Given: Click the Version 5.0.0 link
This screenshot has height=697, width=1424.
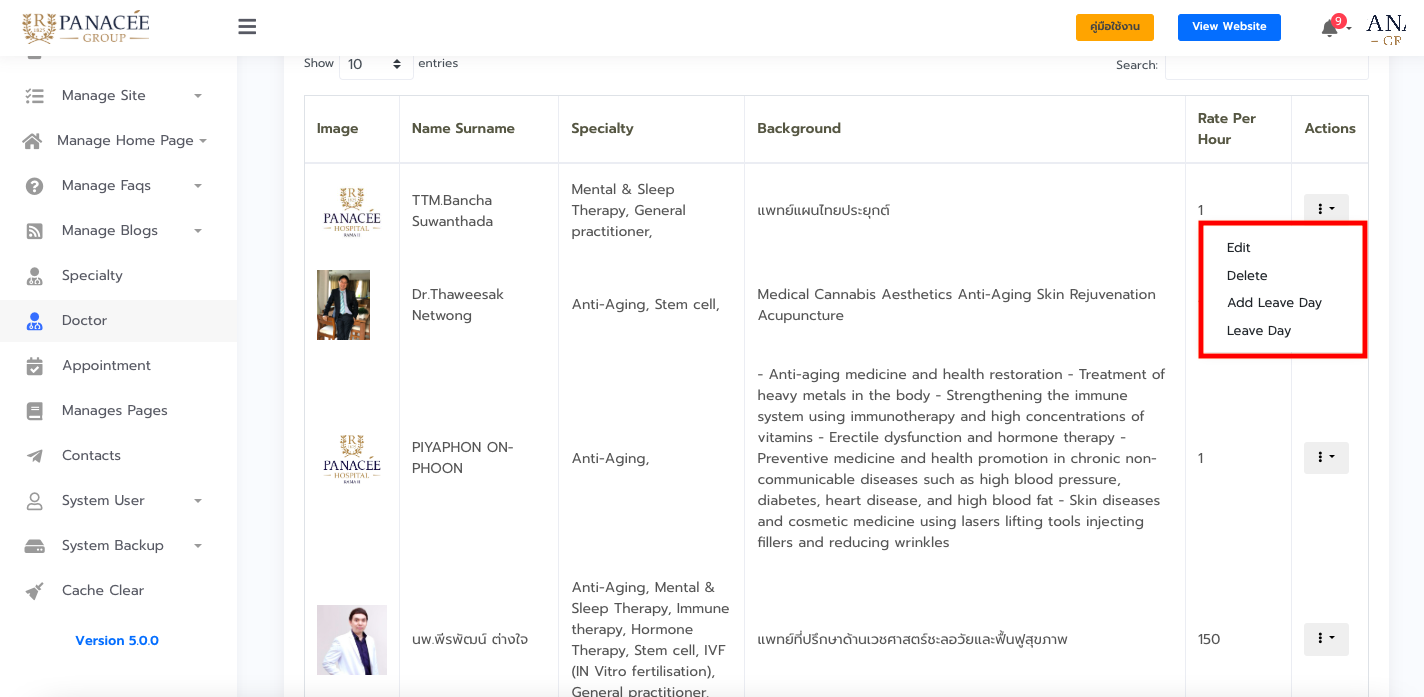Looking at the screenshot, I should pos(117,641).
